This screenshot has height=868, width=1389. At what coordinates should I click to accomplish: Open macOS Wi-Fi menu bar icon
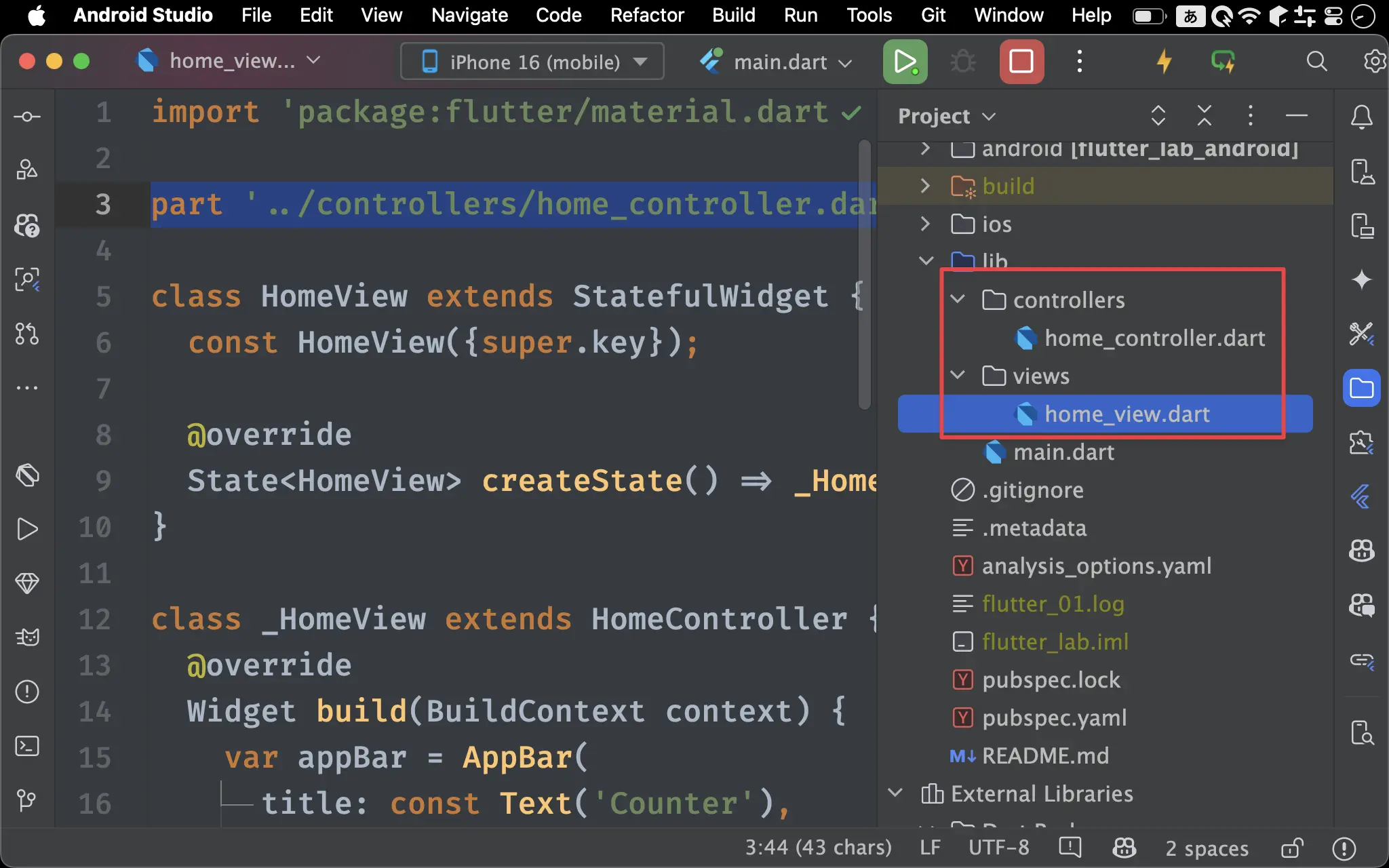click(1249, 16)
